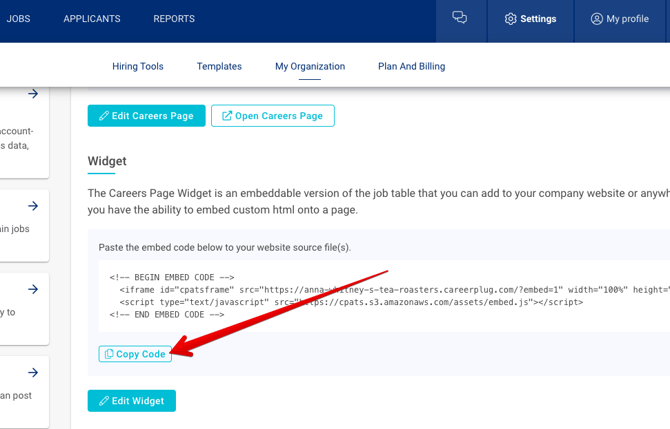Go to APPLICANTS section
The height and width of the screenshot is (429, 670).
pos(92,19)
